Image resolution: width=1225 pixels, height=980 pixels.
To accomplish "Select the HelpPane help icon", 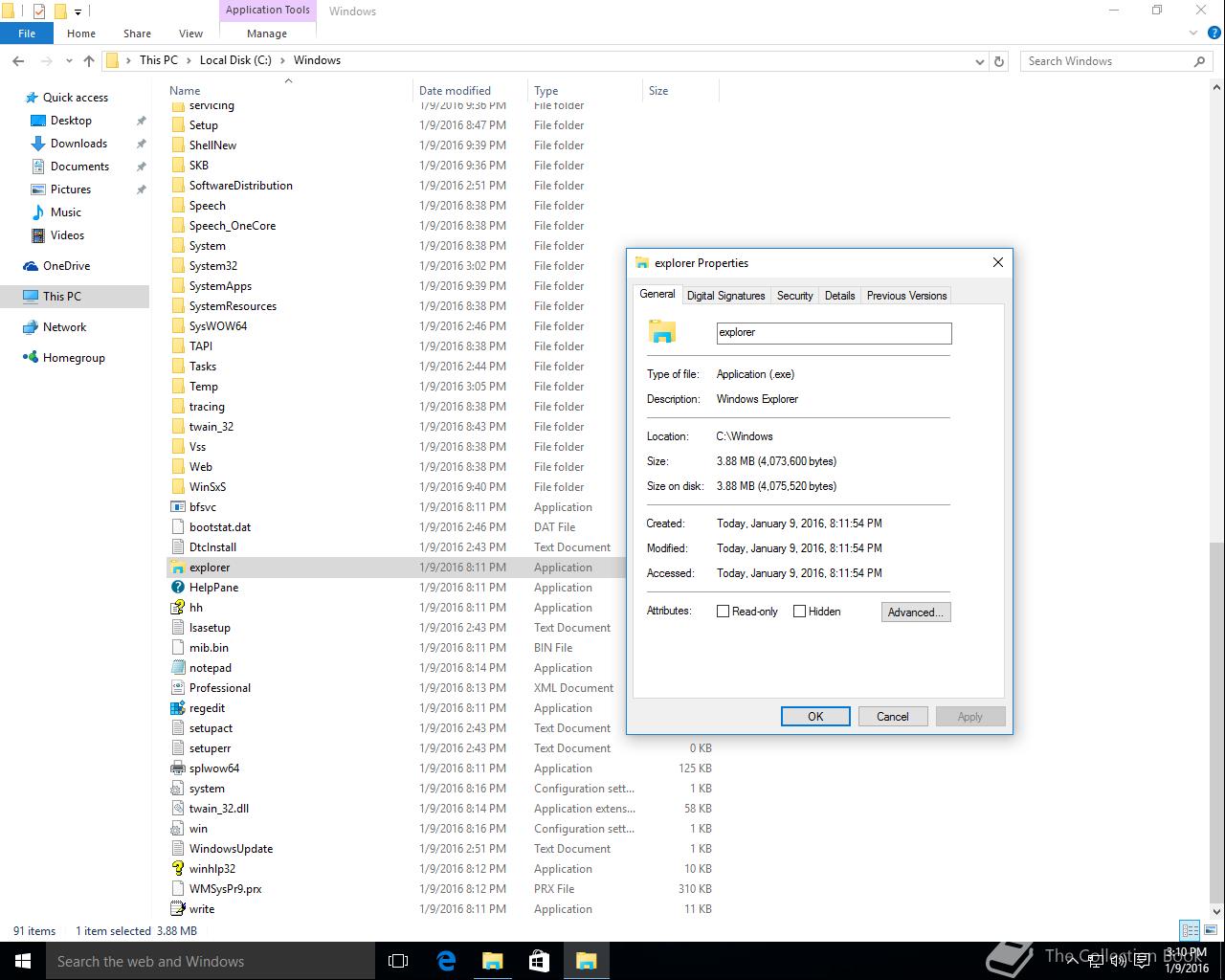I will [x=177, y=588].
